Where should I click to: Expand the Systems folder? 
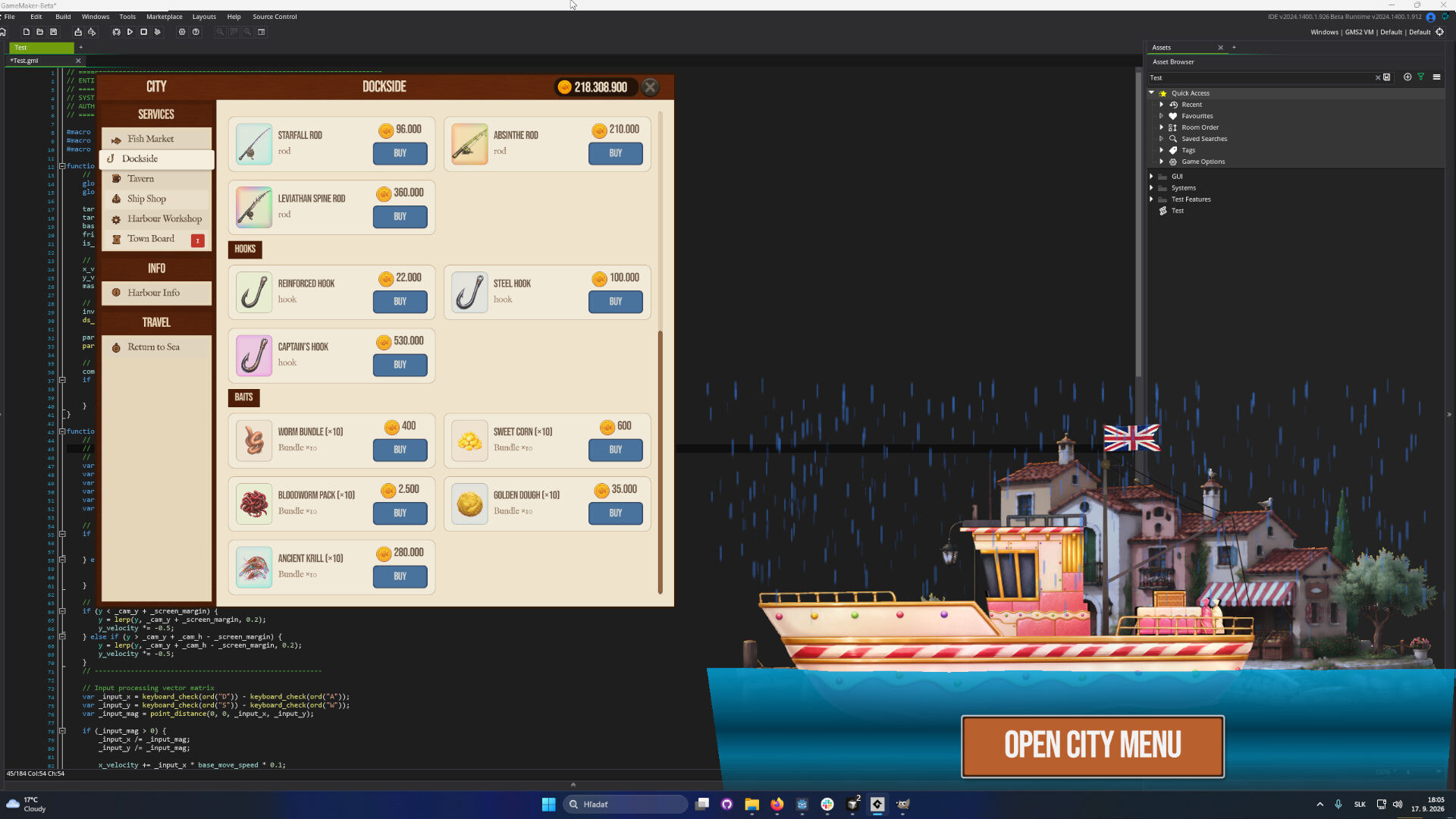coord(1151,187)
